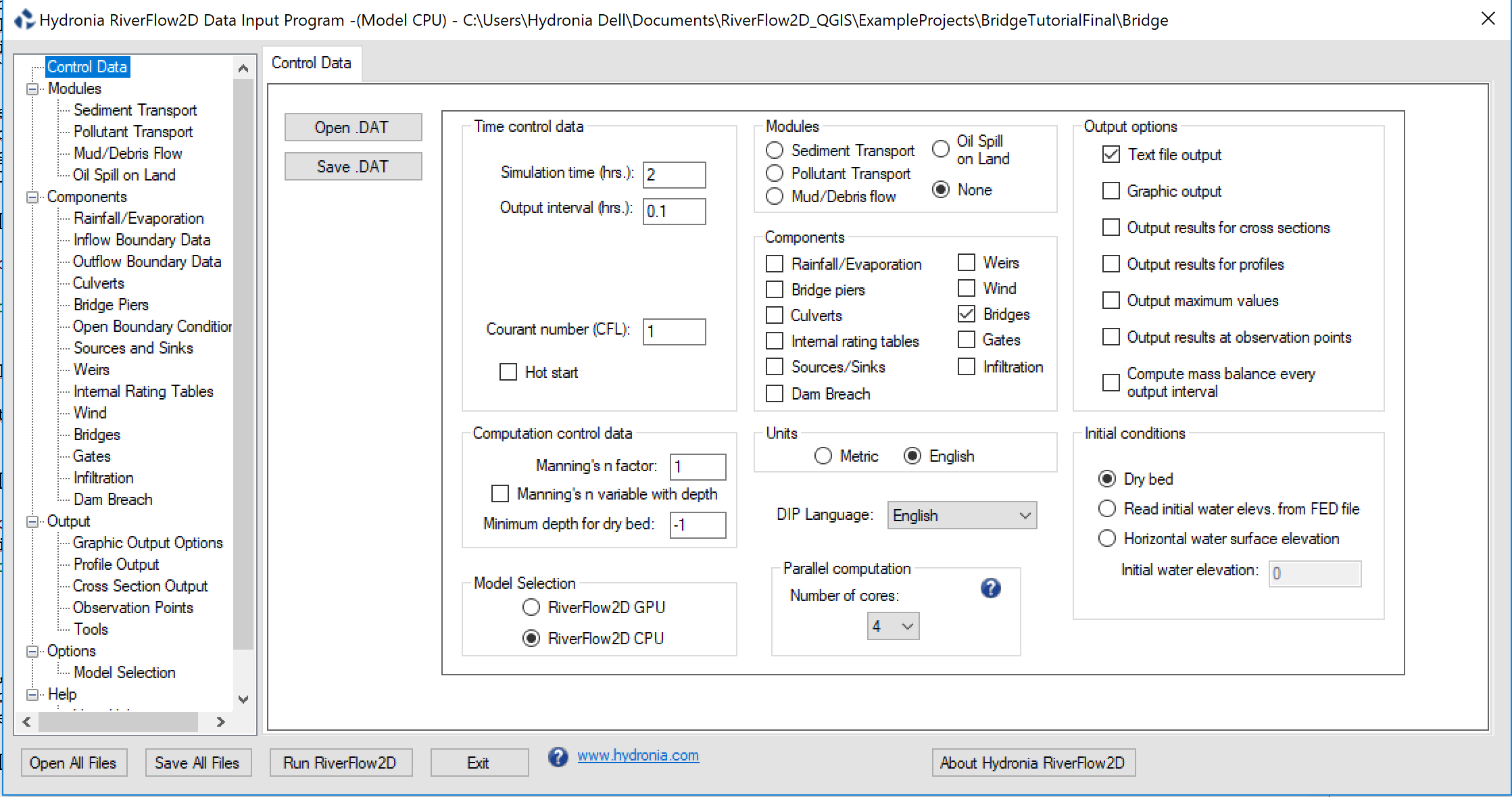Select Model Selection tree item

coord(124,673)
